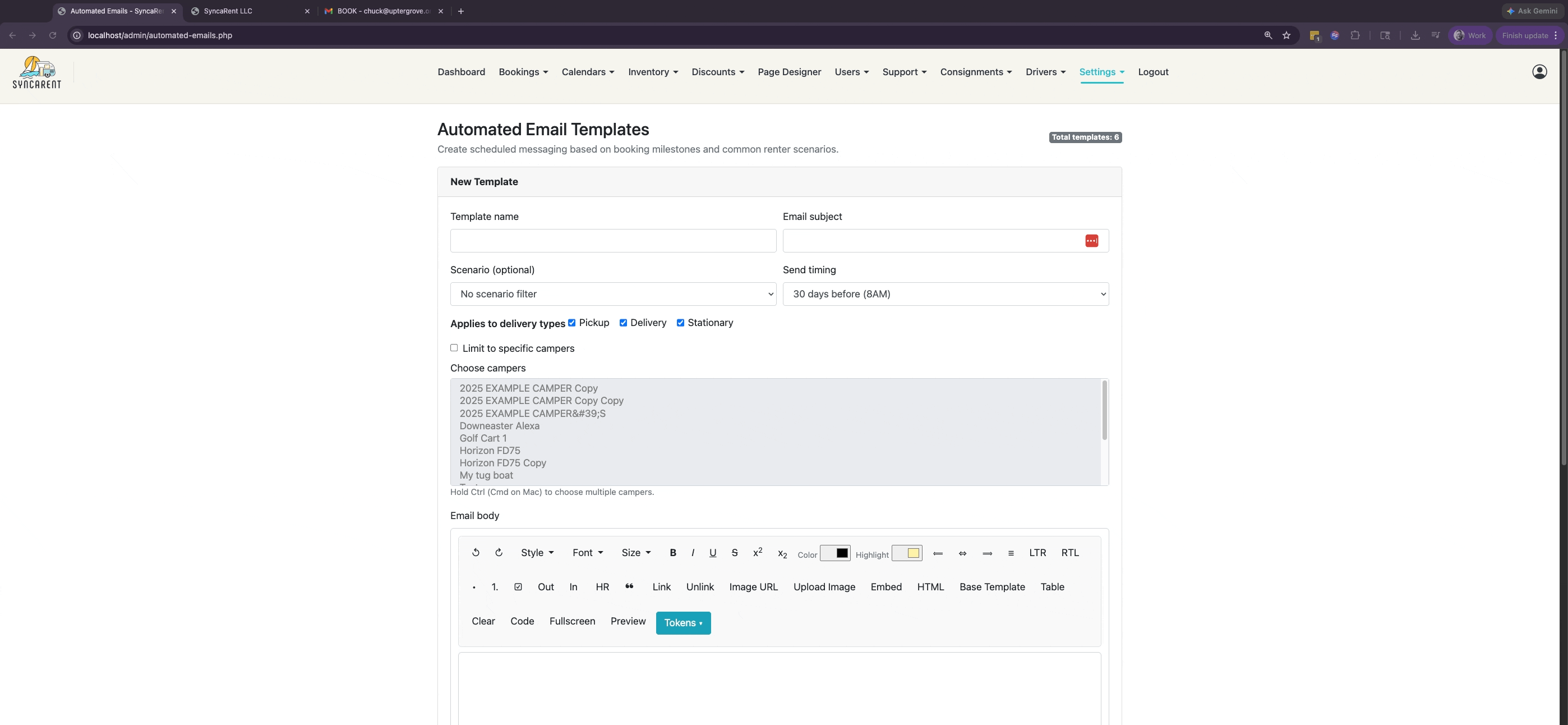Screen dimensions: 1568x725
Task: Select Golf Cart 1 in campers list
Action: point(483,438)
